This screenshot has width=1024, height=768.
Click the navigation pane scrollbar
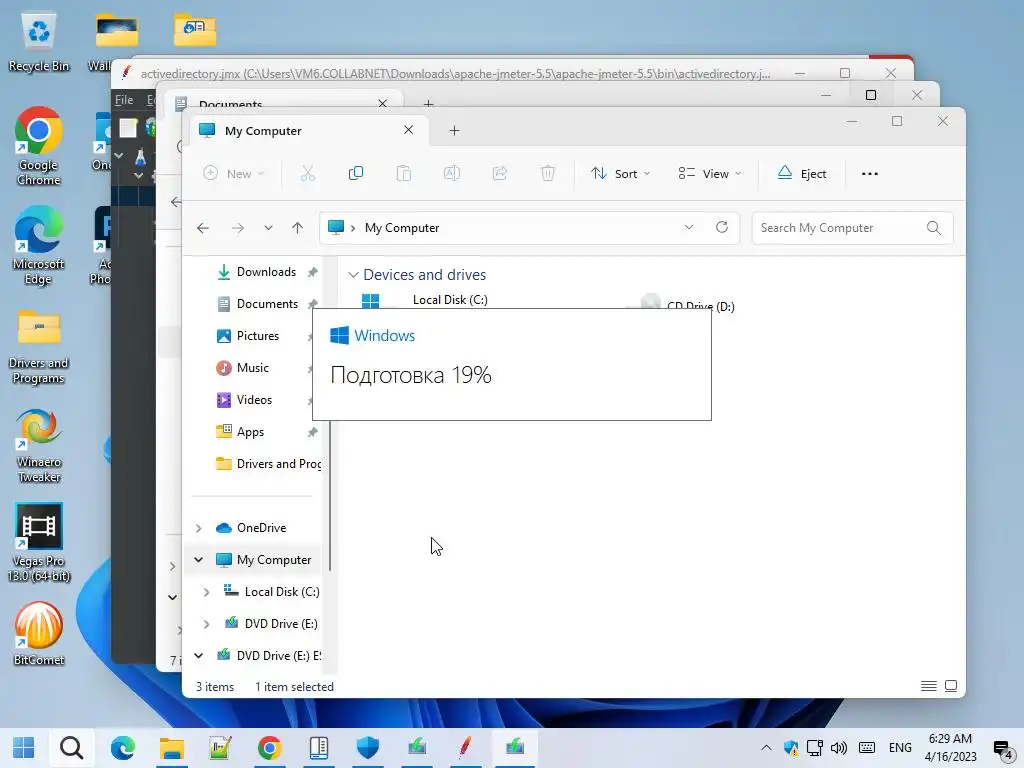point(330,495)
